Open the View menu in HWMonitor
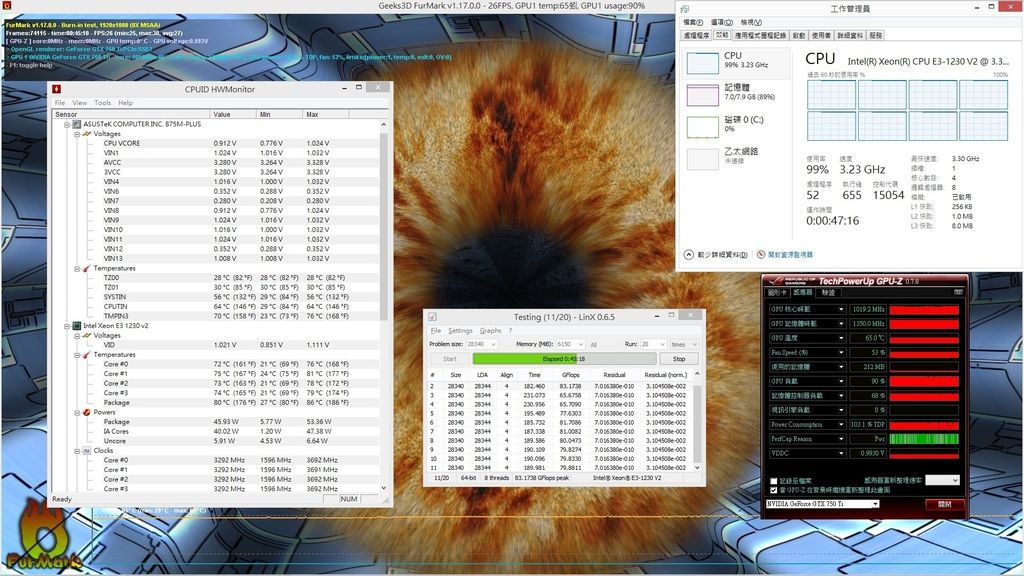This screenshot has width=1024, height=576. (x=80, y=103)
